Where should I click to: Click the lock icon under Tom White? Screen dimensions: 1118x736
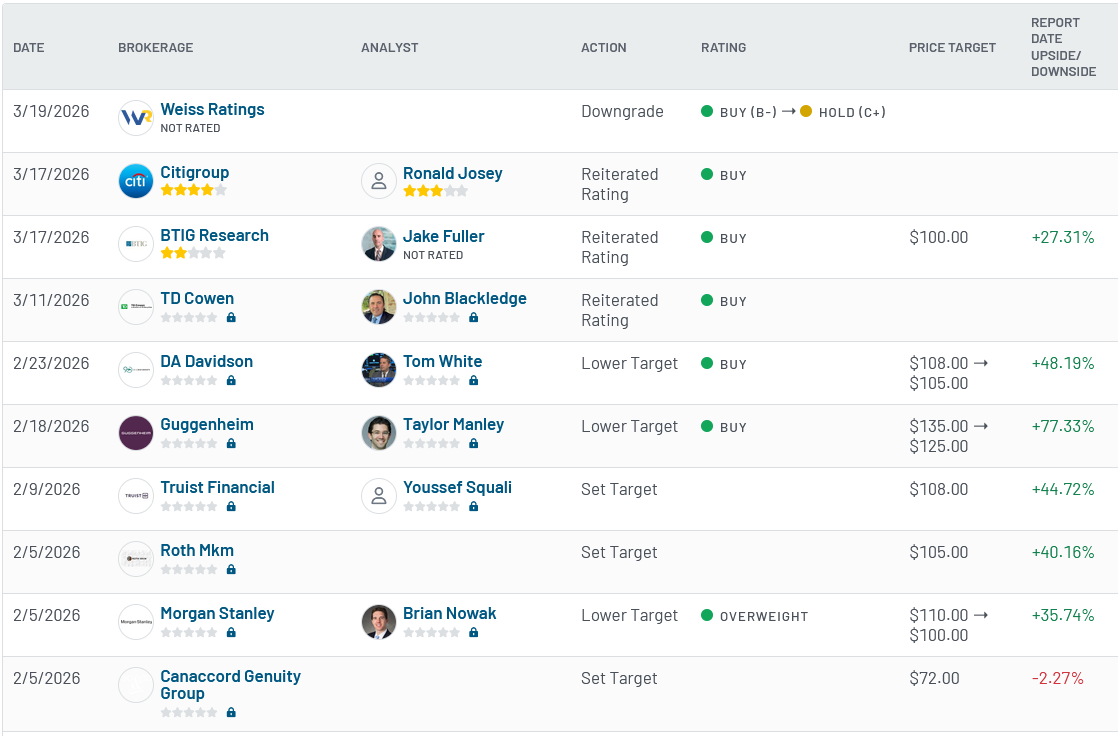(473, 380)
